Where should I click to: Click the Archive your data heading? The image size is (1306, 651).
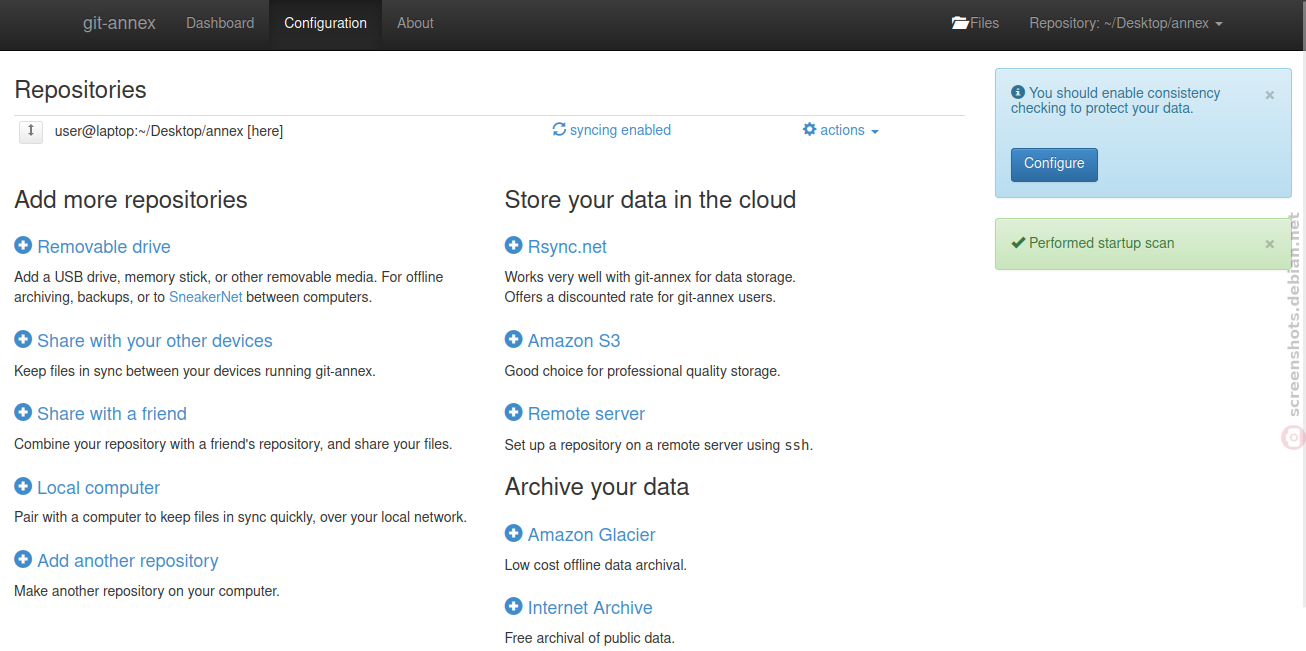[597, 487]
